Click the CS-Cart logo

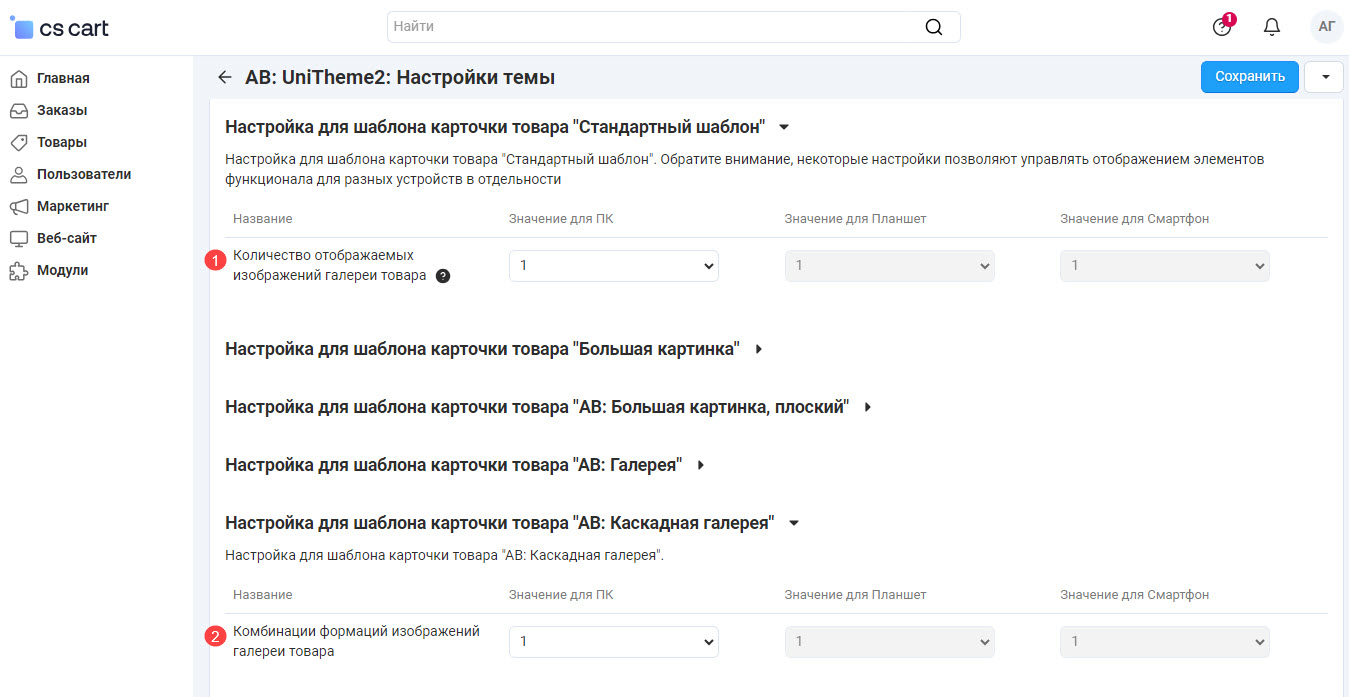pos(60,28)
